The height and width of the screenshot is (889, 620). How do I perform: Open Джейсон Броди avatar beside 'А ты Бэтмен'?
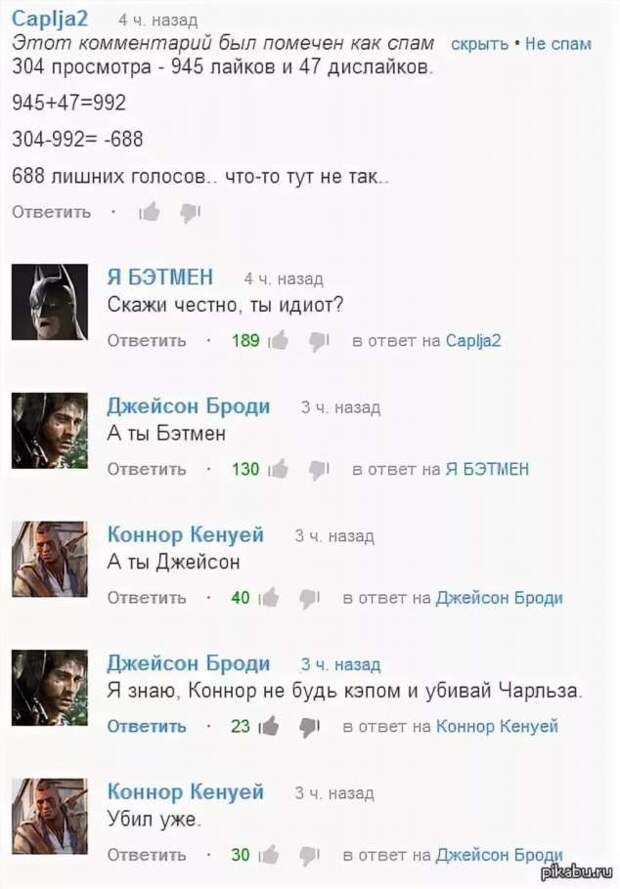point(50,430)
